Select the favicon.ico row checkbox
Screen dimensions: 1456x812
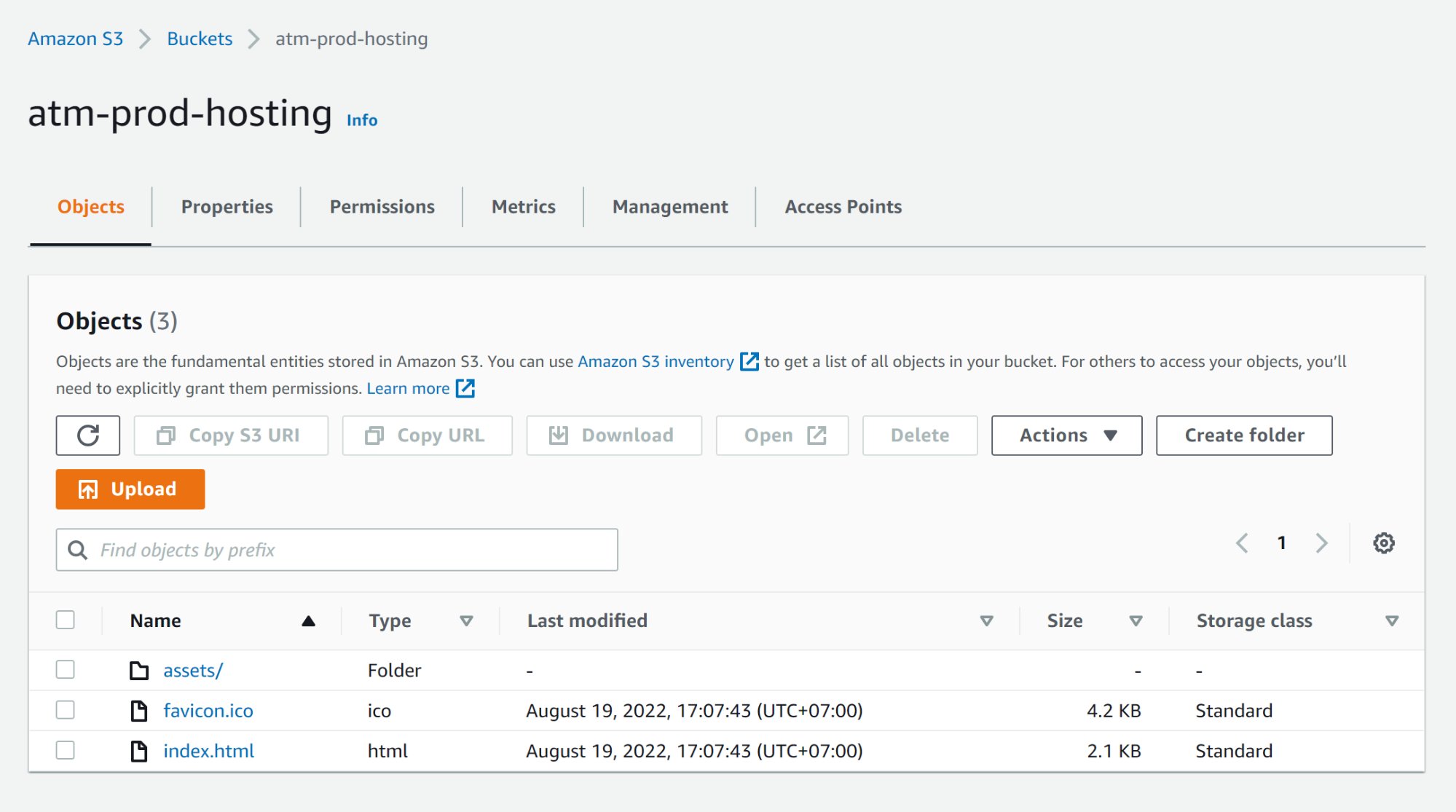tap(66, 710)
